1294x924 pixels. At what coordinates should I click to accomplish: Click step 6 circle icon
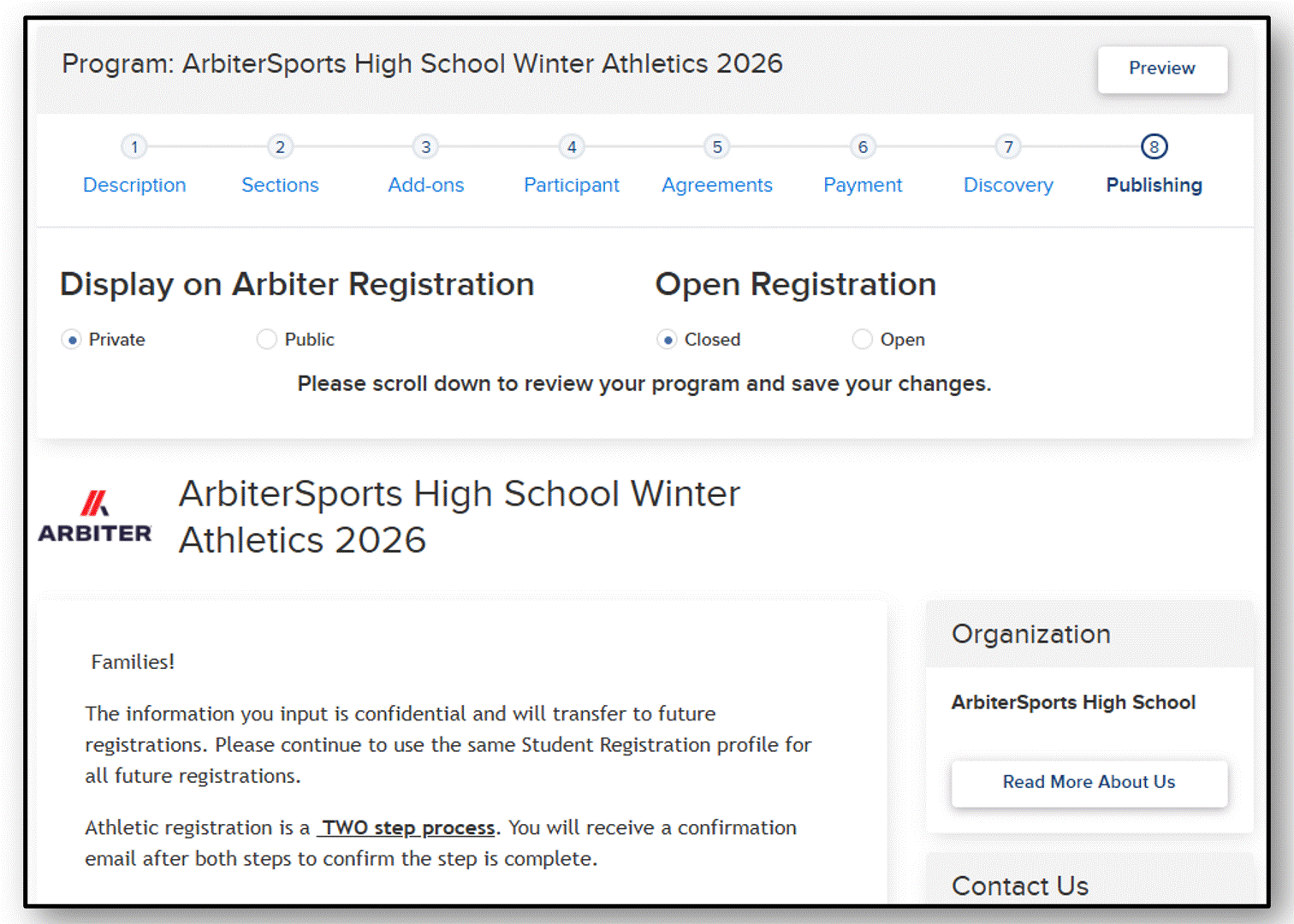(863, 147)
